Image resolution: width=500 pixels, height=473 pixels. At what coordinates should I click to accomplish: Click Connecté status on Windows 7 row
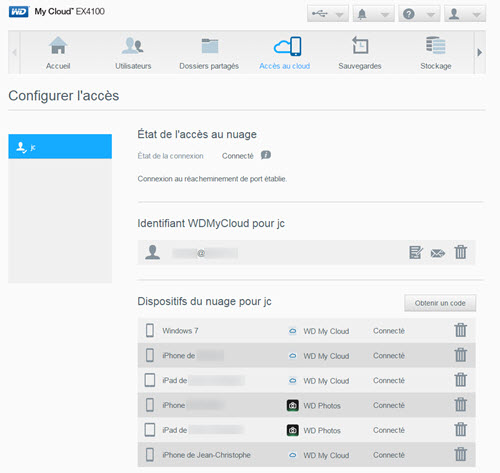tap(389, 331)
